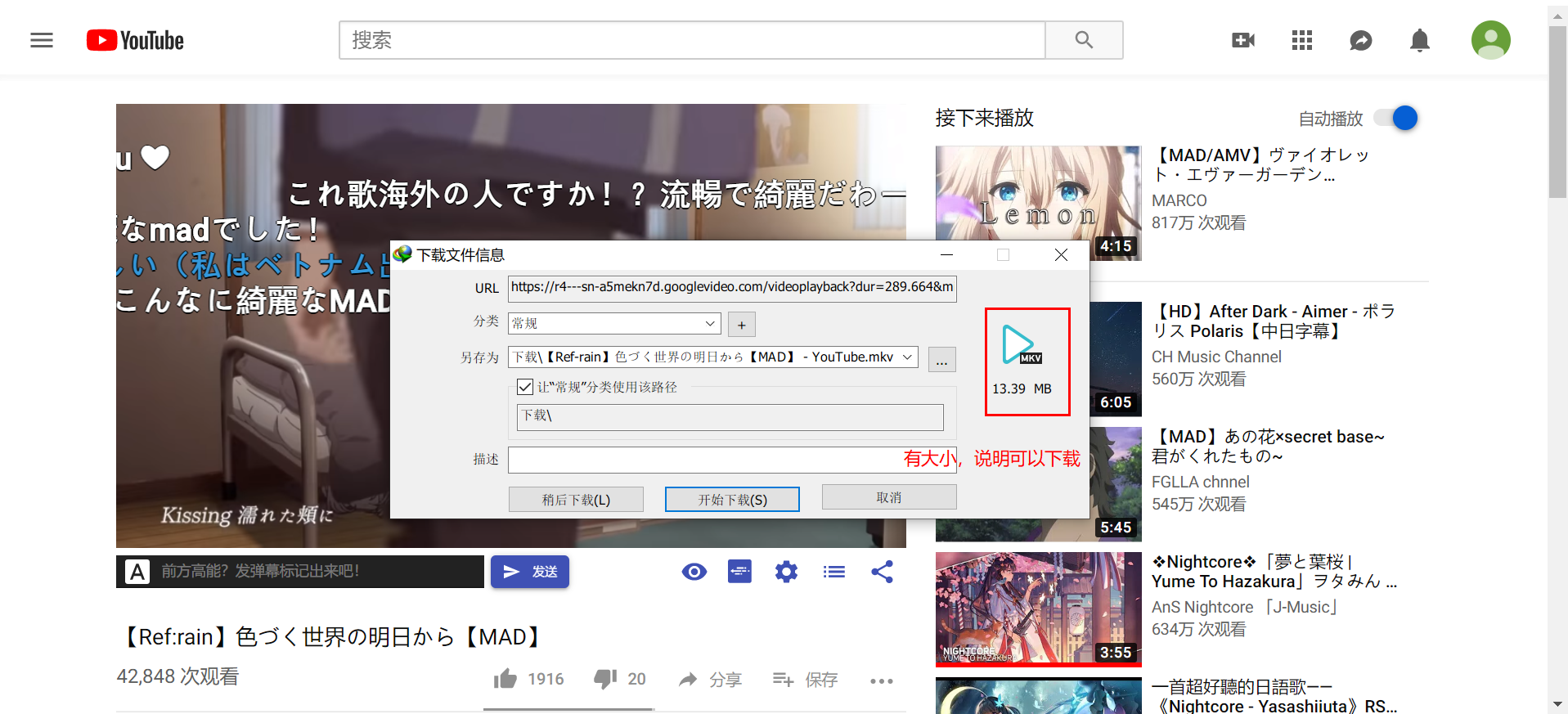Image resolution: width=1568 pixels, height=714 pixels.
Task: Click the scrollbar down arrow
Action: 1557,704
